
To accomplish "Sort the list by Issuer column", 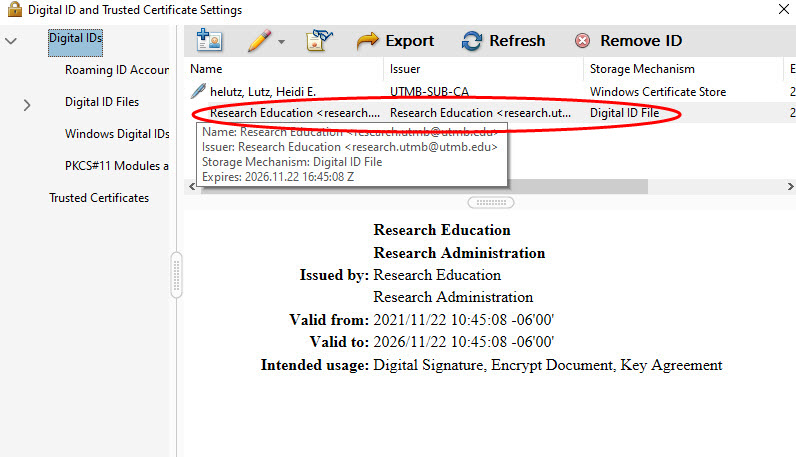I will point(483,69).
